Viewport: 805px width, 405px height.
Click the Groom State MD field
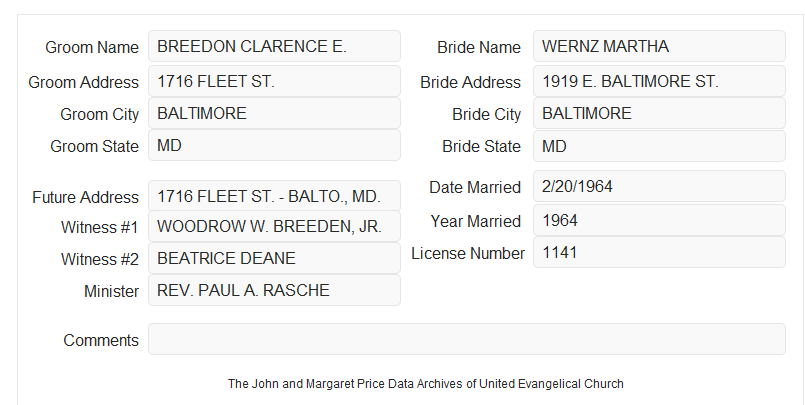(x=274, y=145)
